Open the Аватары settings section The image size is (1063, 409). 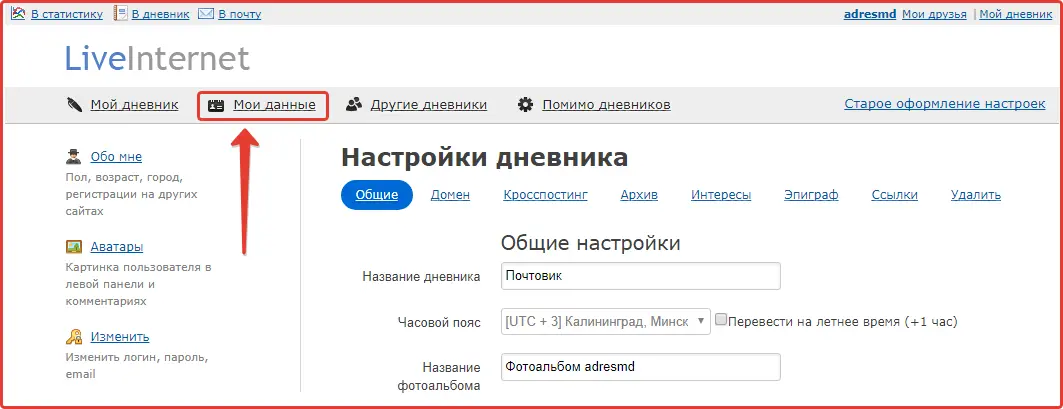[117, 247]
